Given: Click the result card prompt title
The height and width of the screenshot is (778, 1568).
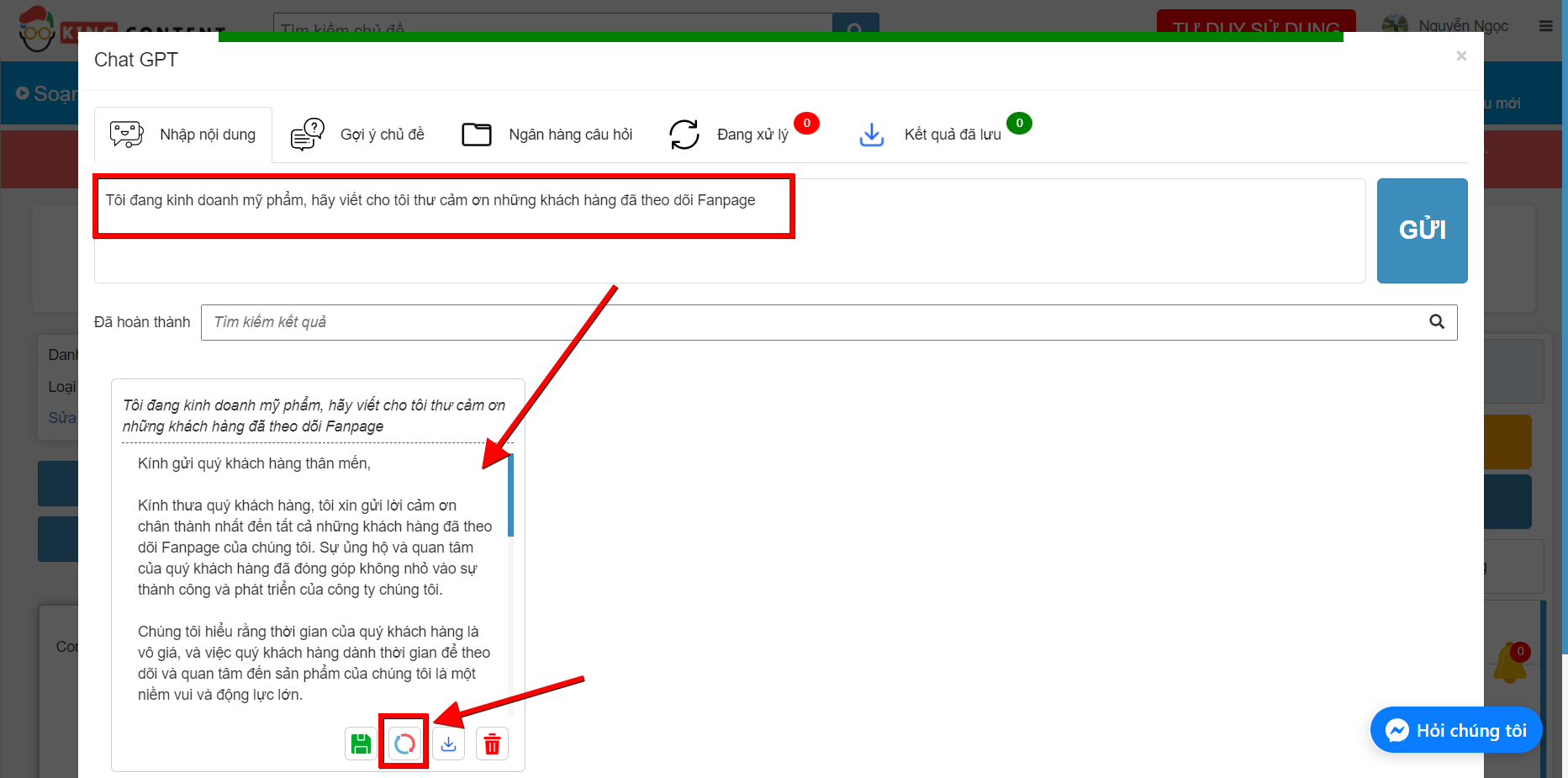Looking at the screenshot, I should [x=314, y=415].
